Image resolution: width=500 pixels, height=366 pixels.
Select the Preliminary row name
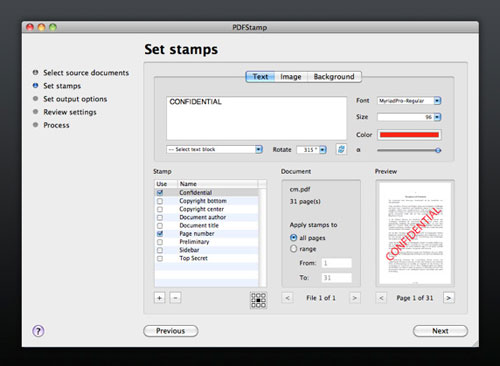point(194,242)
